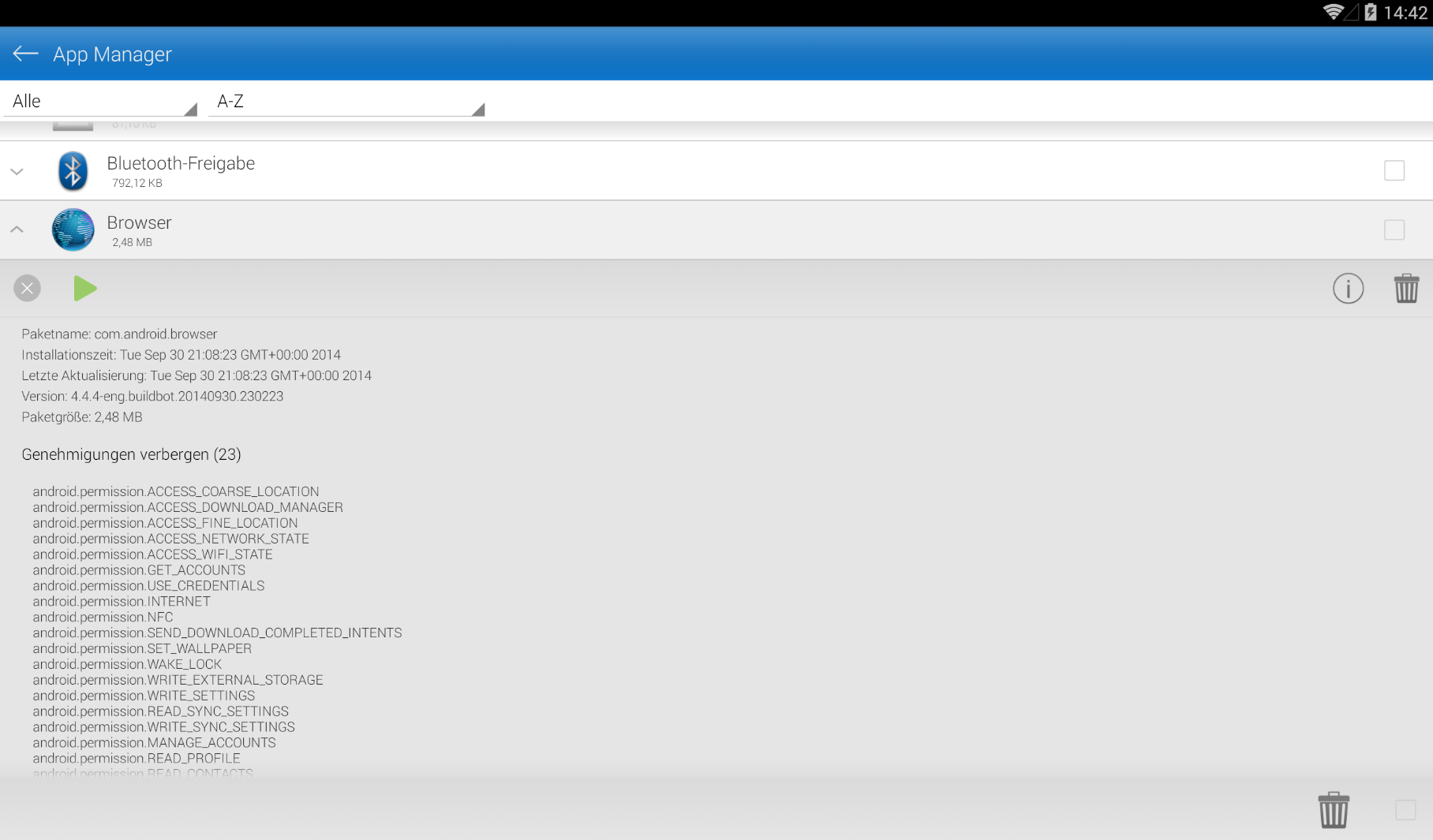Screen dimensions: 1433x840
Task: Tap the Letzte Aktualisierung line
Action: (196, 375)
